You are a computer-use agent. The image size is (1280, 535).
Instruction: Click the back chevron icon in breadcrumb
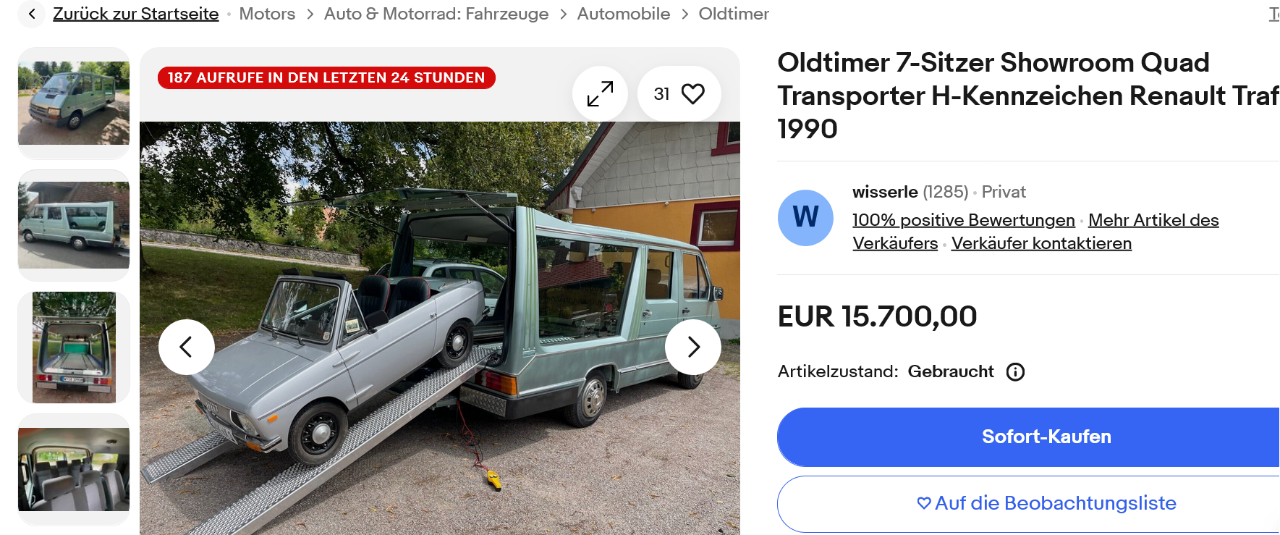tap(33, 14)
